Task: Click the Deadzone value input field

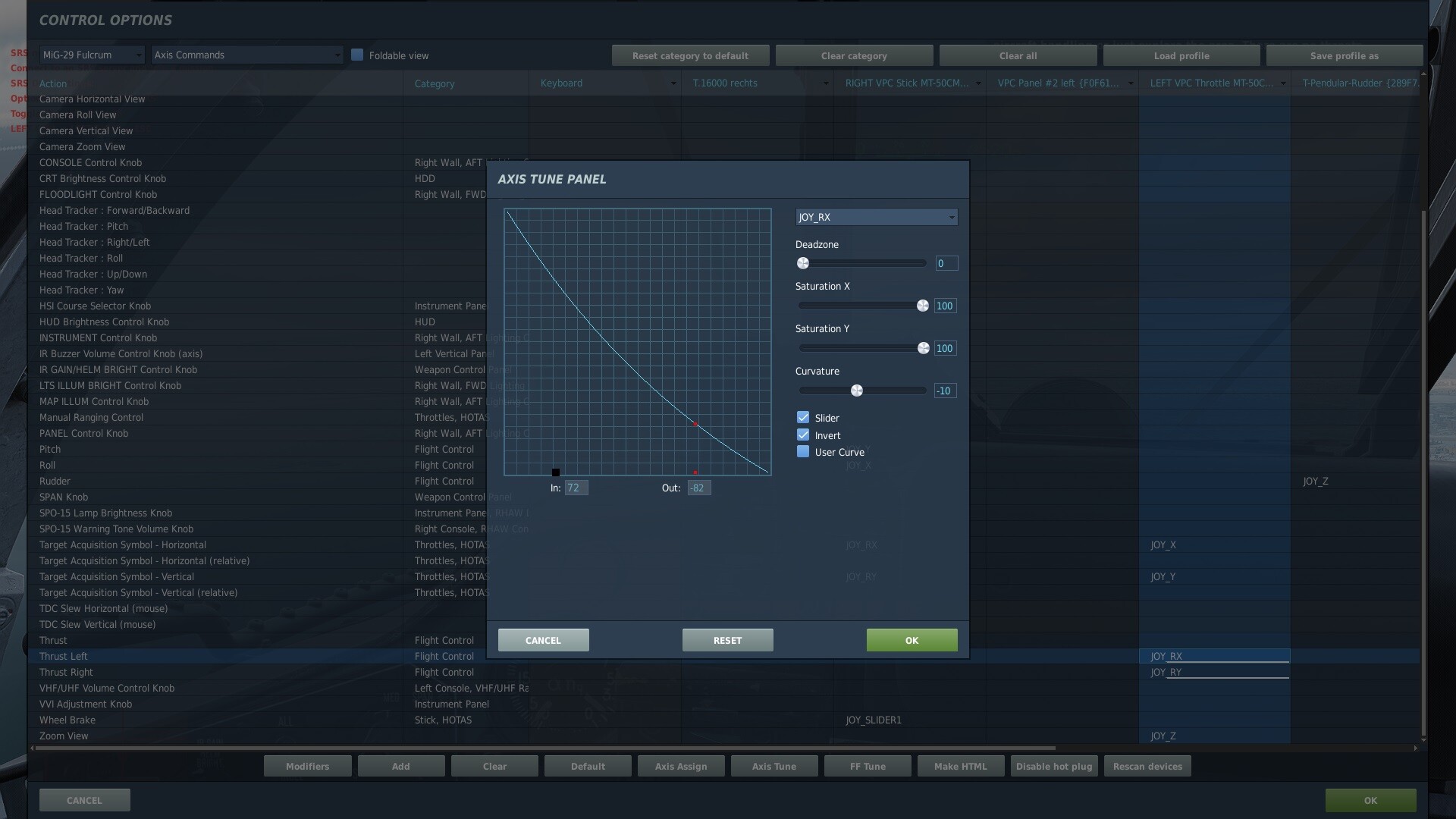Action: click(x=946, y=263)
